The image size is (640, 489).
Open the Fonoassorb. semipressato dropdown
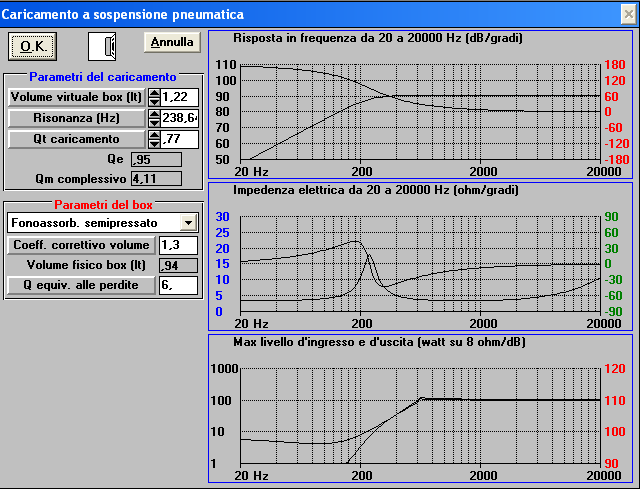click(x=188, y=223)
